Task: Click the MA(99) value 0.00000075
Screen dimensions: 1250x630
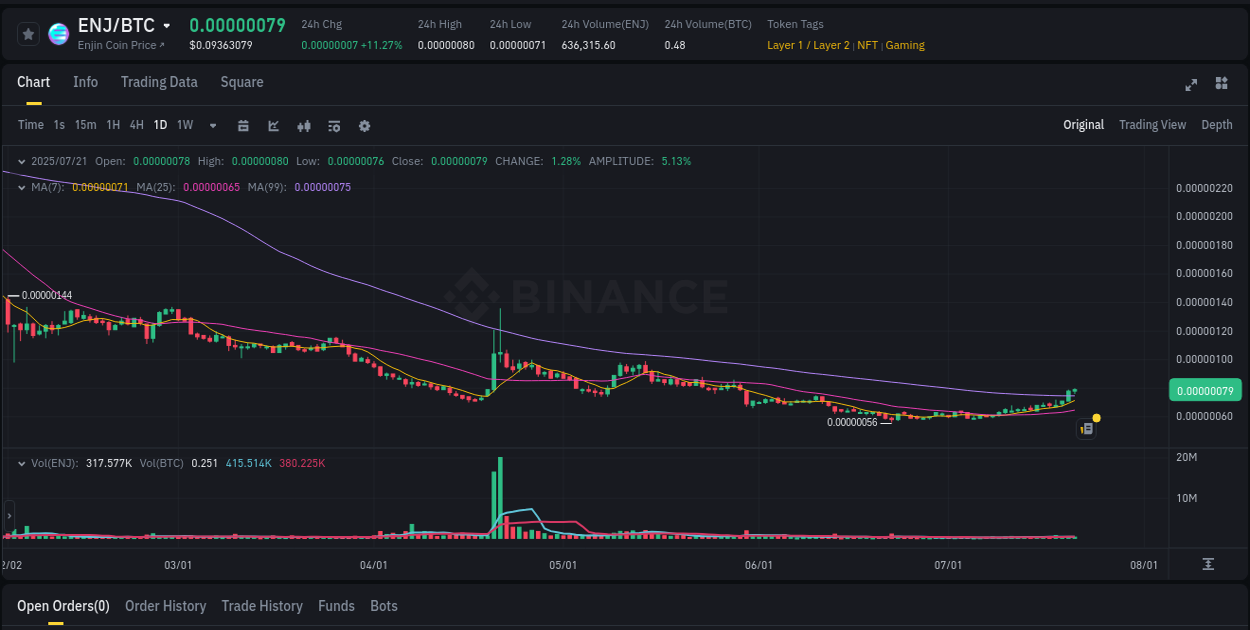Action: click(322, 187)
